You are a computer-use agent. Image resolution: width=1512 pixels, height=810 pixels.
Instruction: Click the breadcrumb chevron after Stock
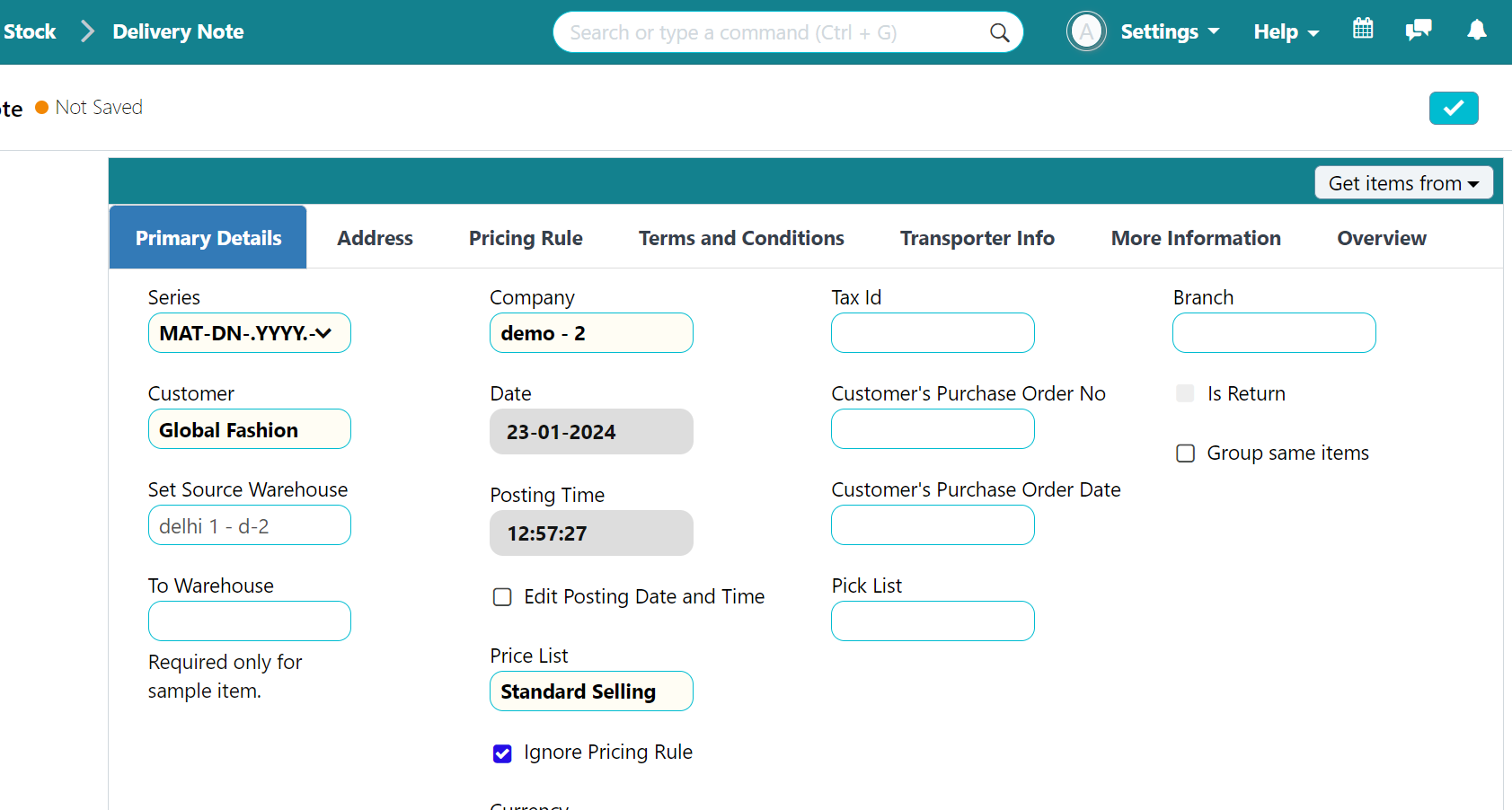pos(87,32)
